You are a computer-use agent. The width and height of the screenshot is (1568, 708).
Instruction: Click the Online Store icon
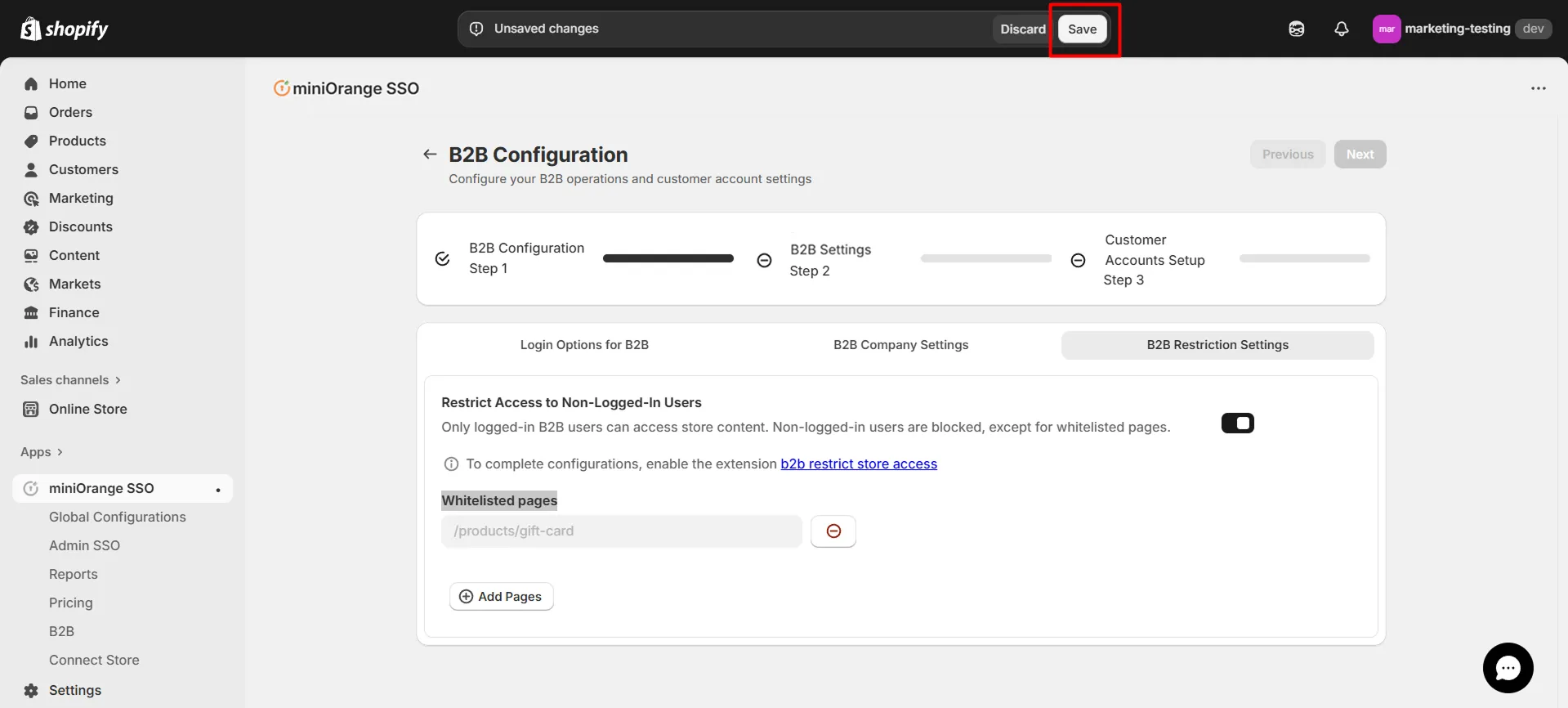(31, 409)
